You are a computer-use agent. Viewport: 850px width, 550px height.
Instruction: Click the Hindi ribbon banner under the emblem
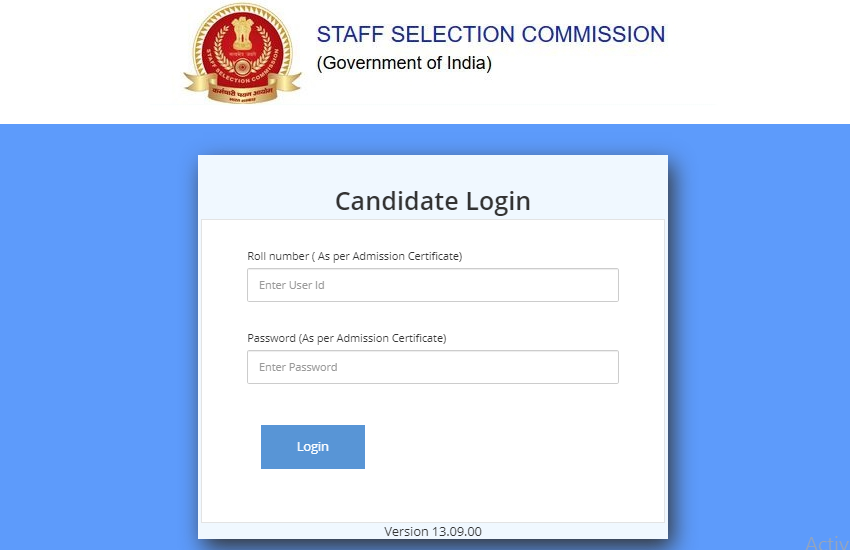point(242,91)
